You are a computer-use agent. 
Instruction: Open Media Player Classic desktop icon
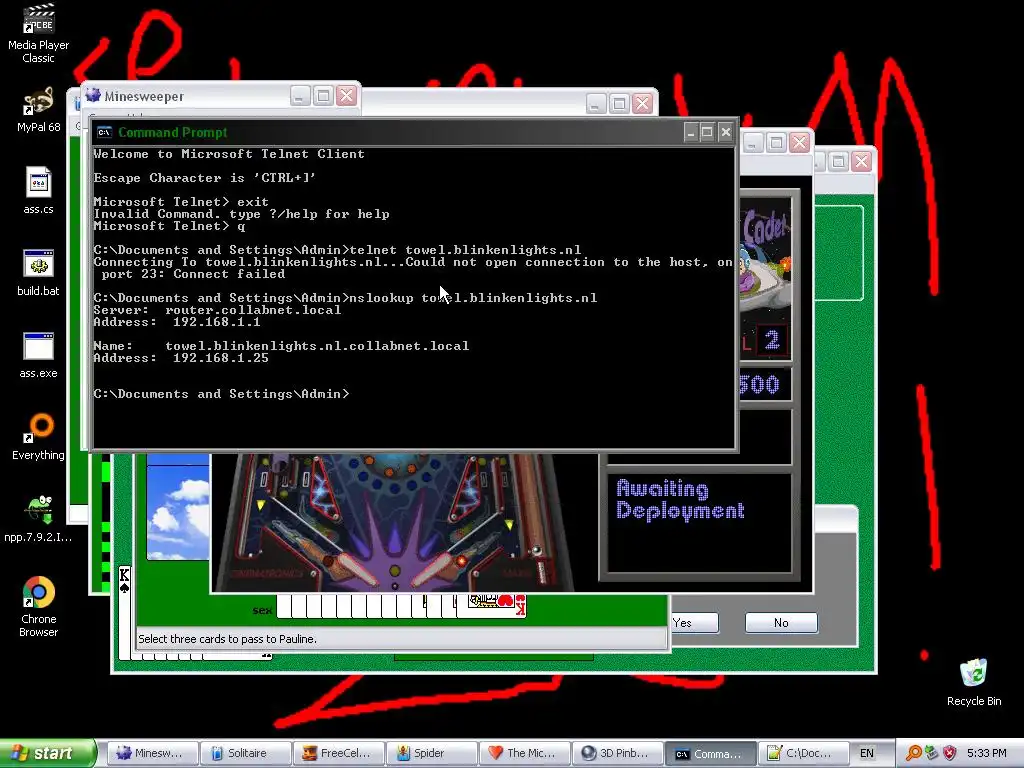38,33
